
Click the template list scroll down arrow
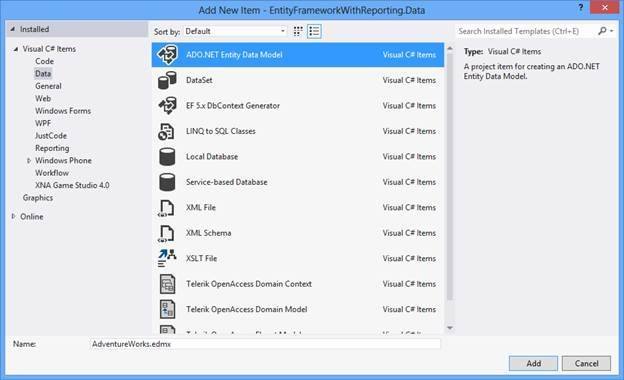(x=450, y=328)
